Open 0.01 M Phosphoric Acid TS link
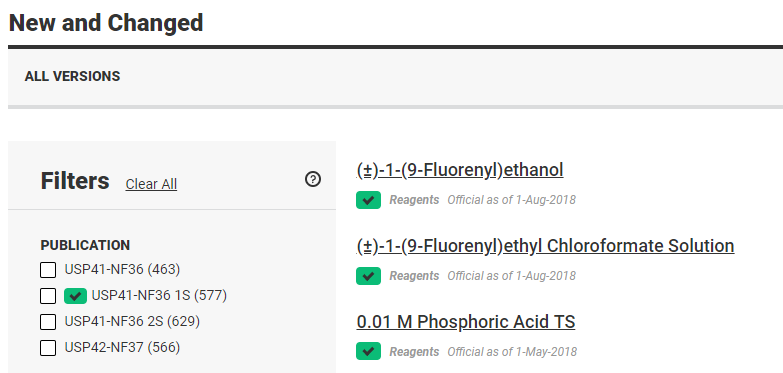Viewport: 783px width, 373px height. point(466,322)
